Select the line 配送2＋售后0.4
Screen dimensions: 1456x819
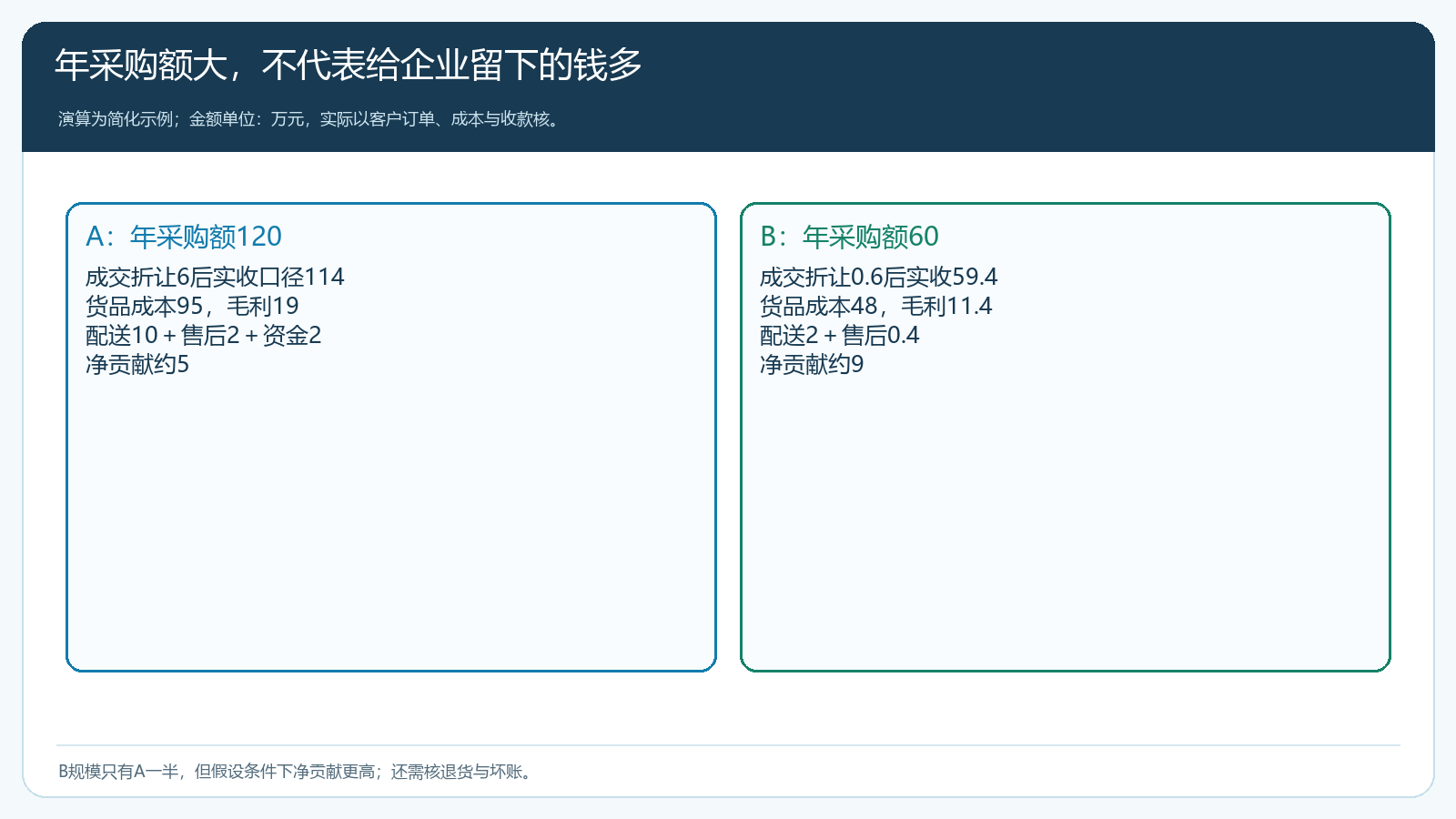tap(840, 335)
